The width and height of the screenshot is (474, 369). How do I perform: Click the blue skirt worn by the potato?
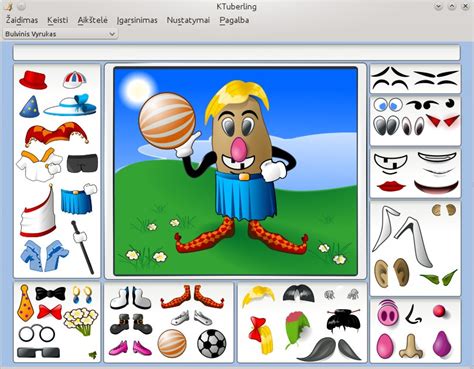click(245, 196)
